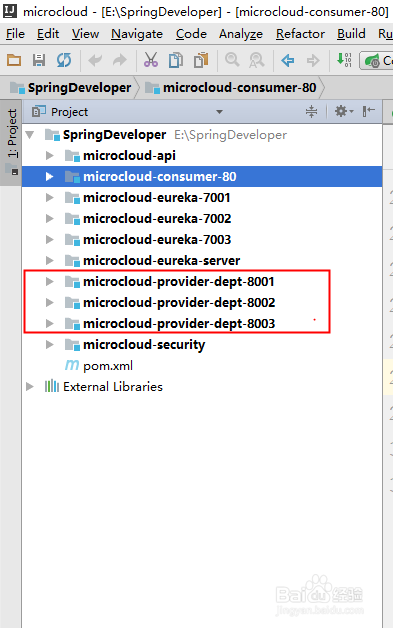Open the Navigate menu
The width and height of the screenshot is (393, 628).
(x=137, y=34)
